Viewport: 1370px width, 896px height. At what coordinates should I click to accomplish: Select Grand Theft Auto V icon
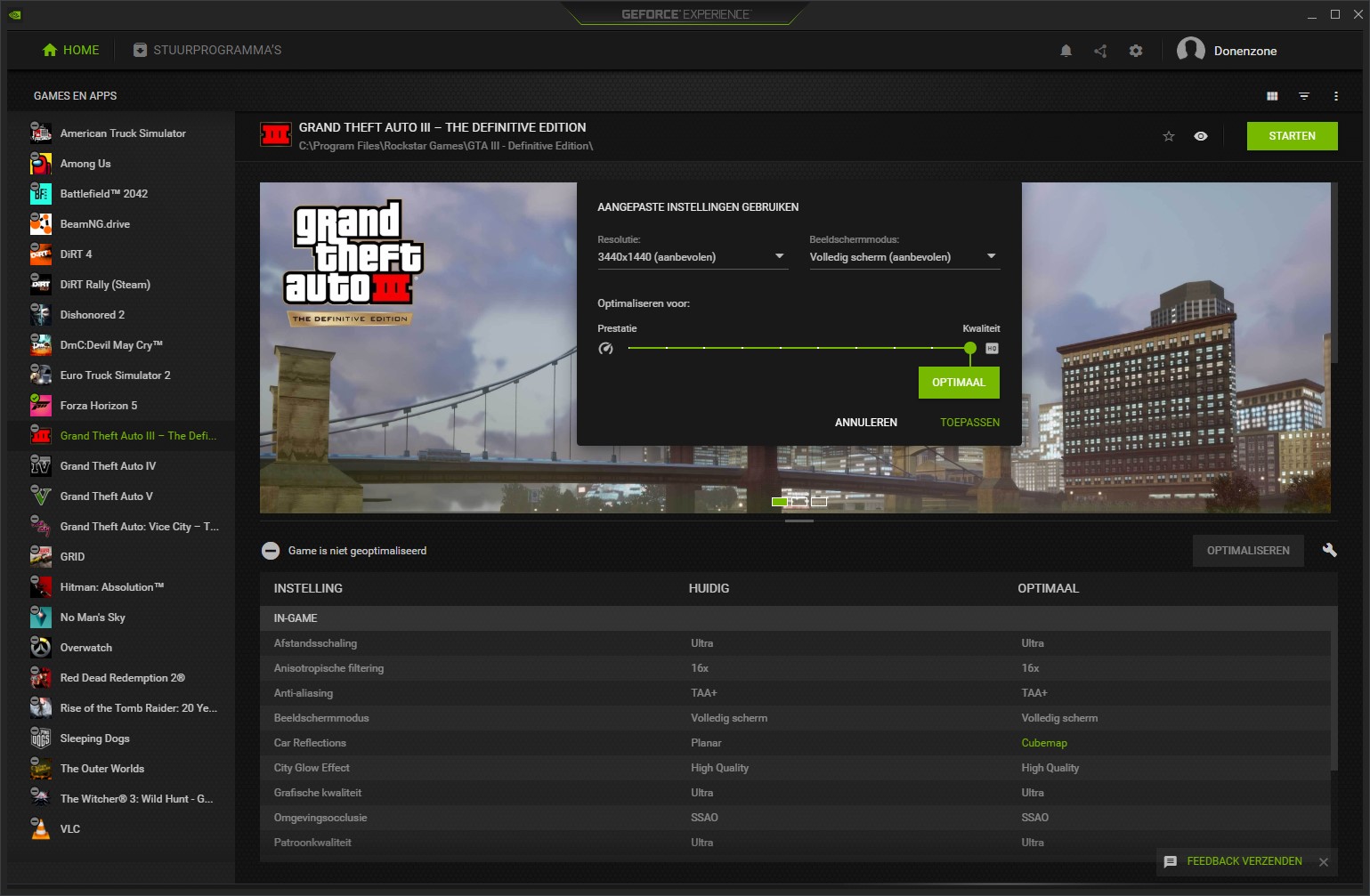40,496
